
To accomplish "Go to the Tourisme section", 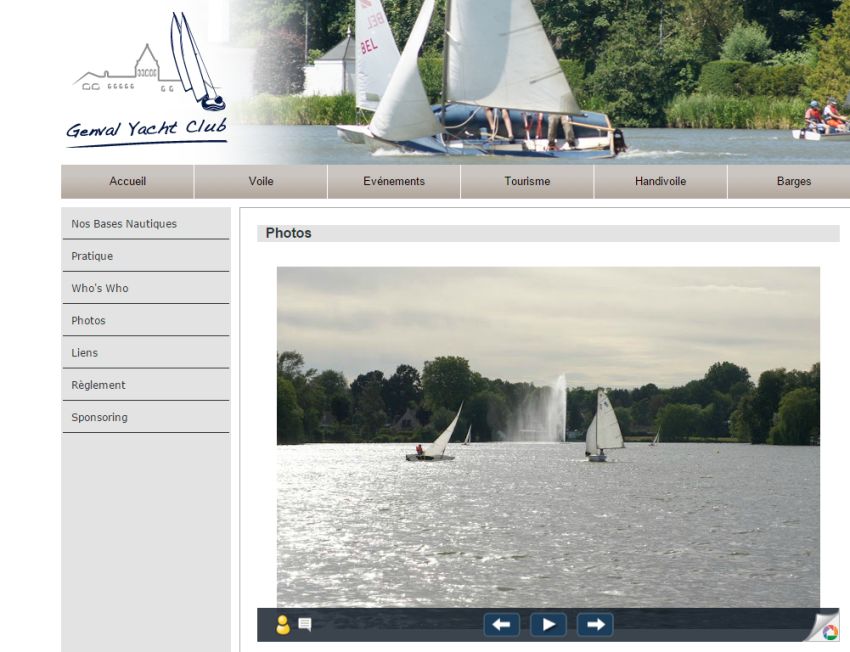I will click(x=527, y=182).
